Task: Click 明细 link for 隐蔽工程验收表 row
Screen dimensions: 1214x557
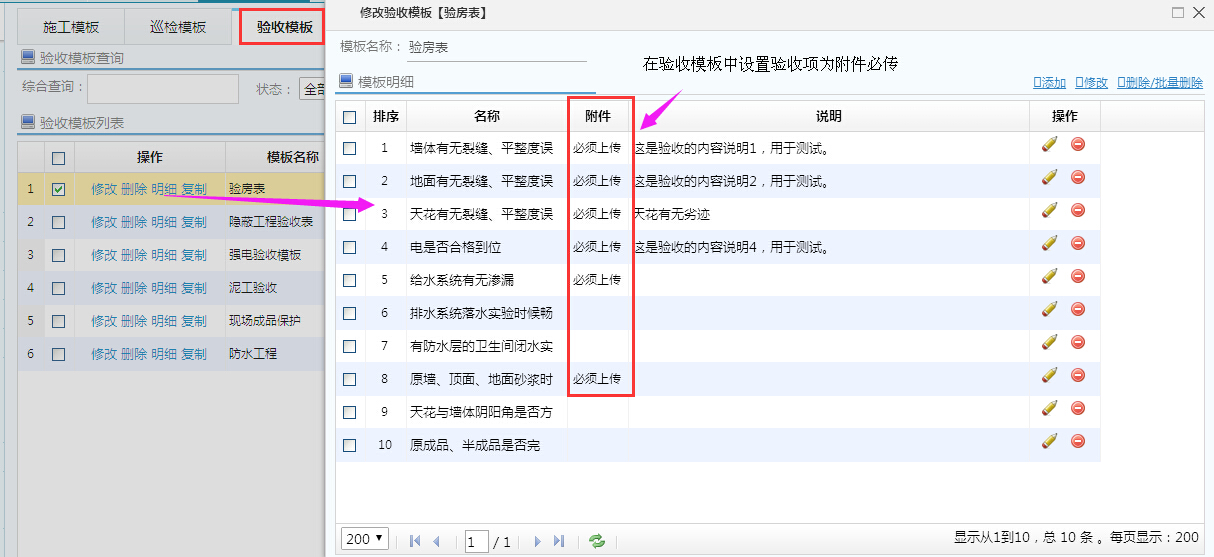Action: pos(164,222)
